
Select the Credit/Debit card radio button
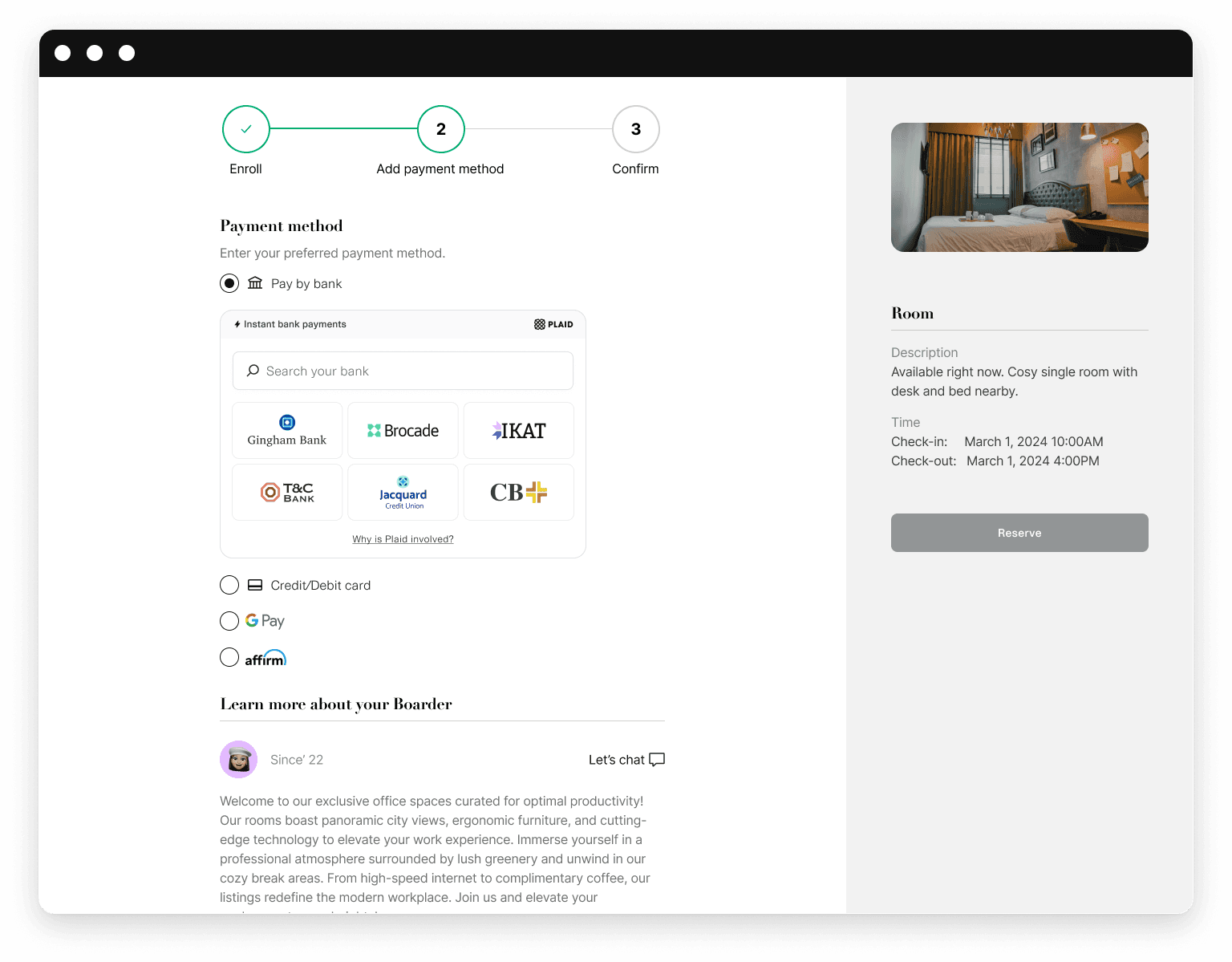point(229,585)
